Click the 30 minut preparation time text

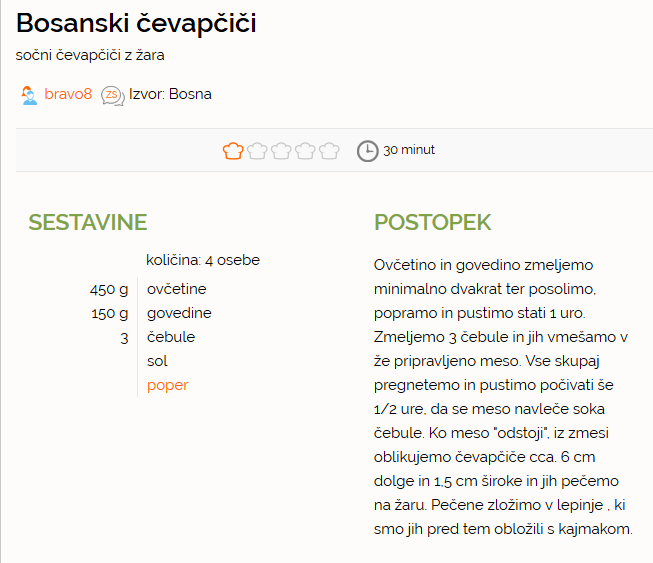409,150
